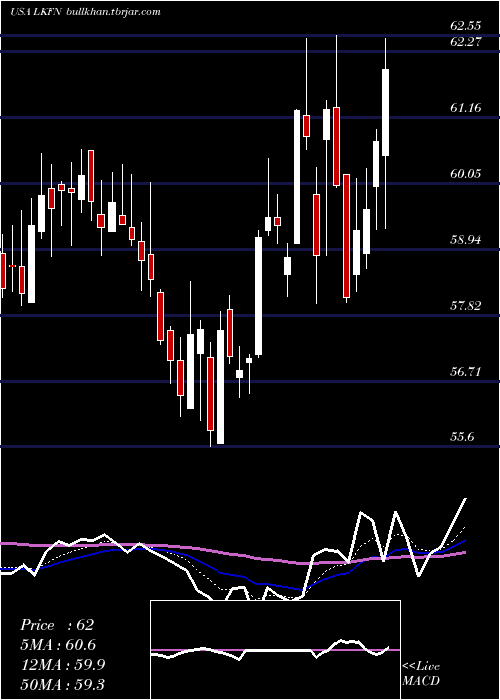The width and height of the screenshot is (500, 700).
Task: Click the 58.94 price axis label
Action: 465,240
